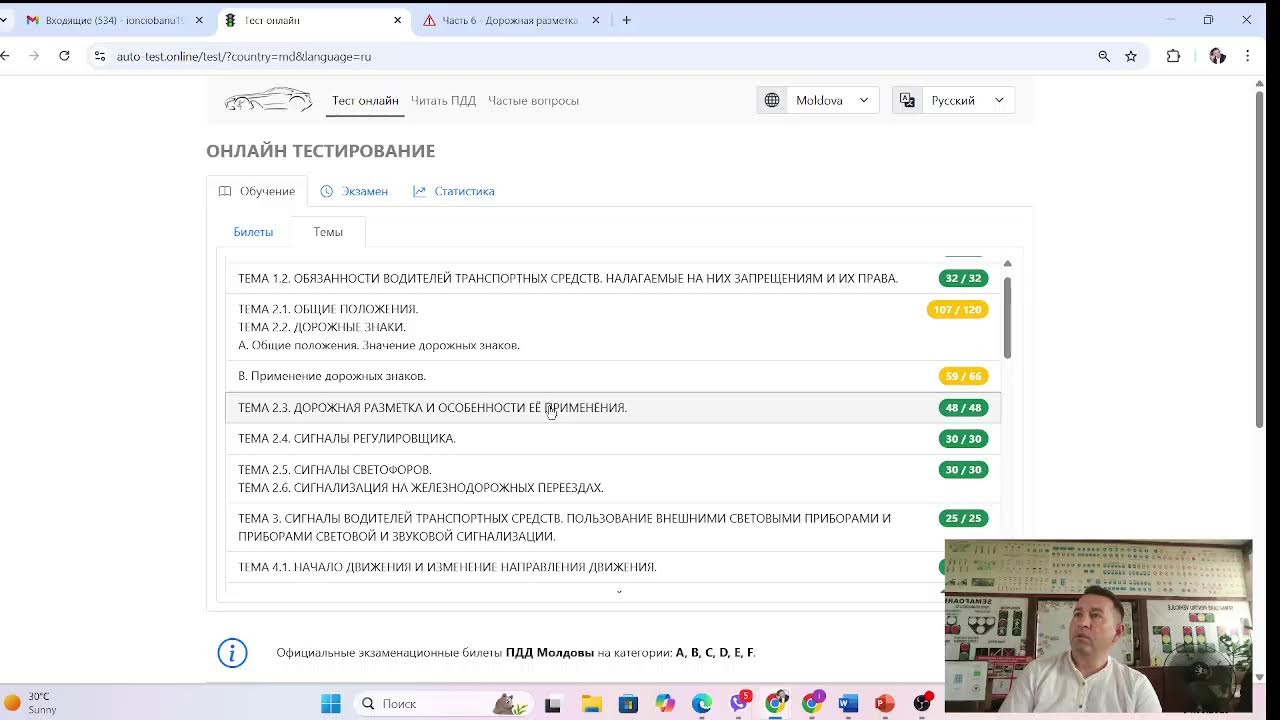Click the site info icon in address bar

coord(99,56)
